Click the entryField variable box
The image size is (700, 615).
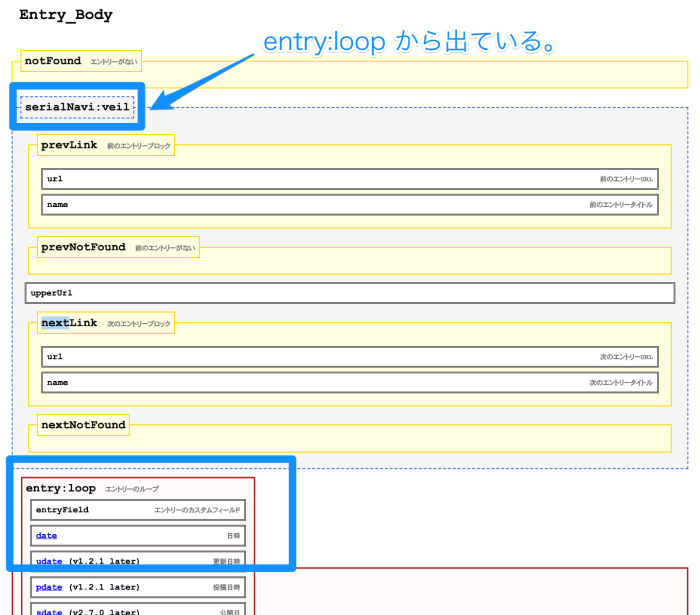62,510
